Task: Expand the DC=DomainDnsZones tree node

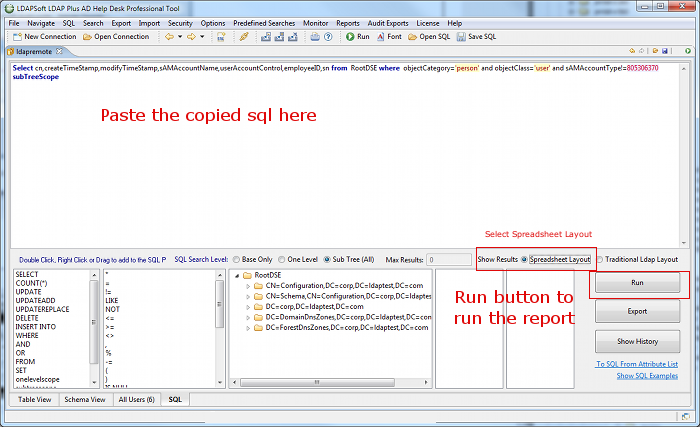Action: point(248,318)
